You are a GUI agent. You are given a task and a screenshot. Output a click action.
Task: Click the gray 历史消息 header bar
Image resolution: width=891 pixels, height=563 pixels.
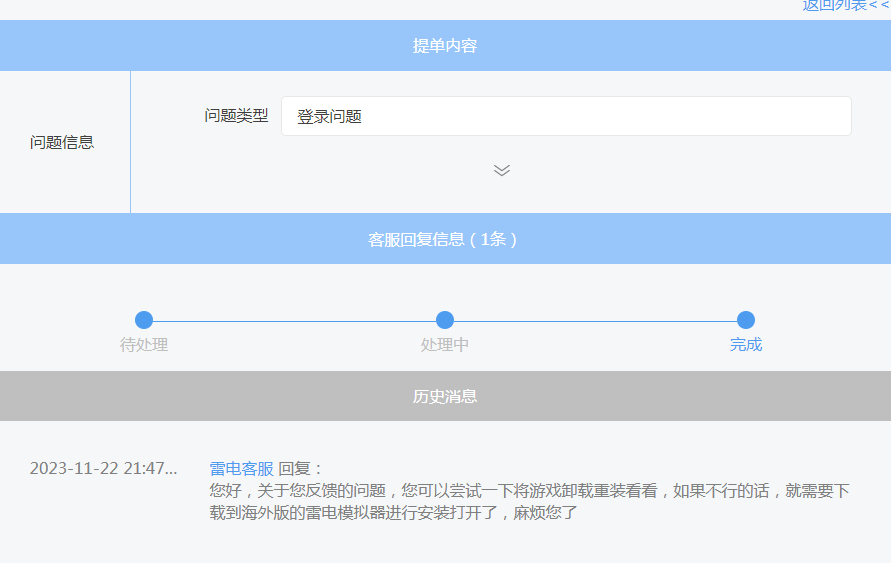tap(445, 396)
